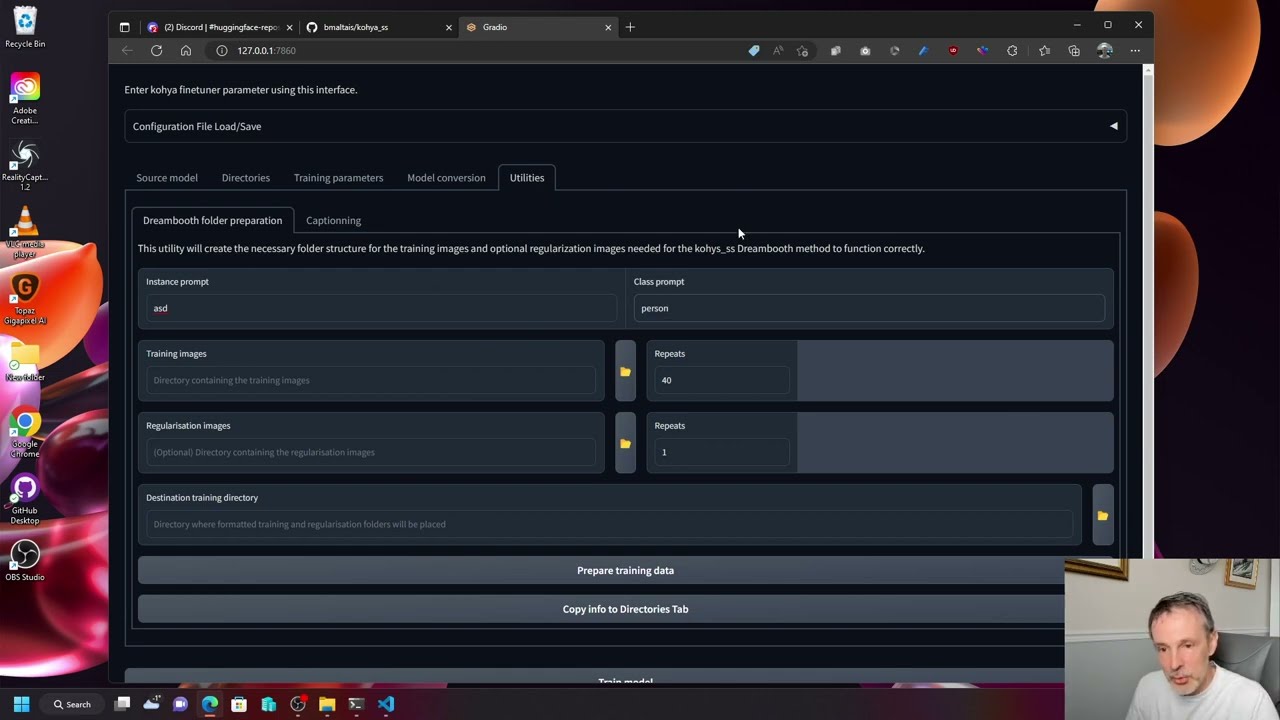Click the Destination training directory field
The width and height of the screenshot is (1280, 720).
[x=610, y=524]
